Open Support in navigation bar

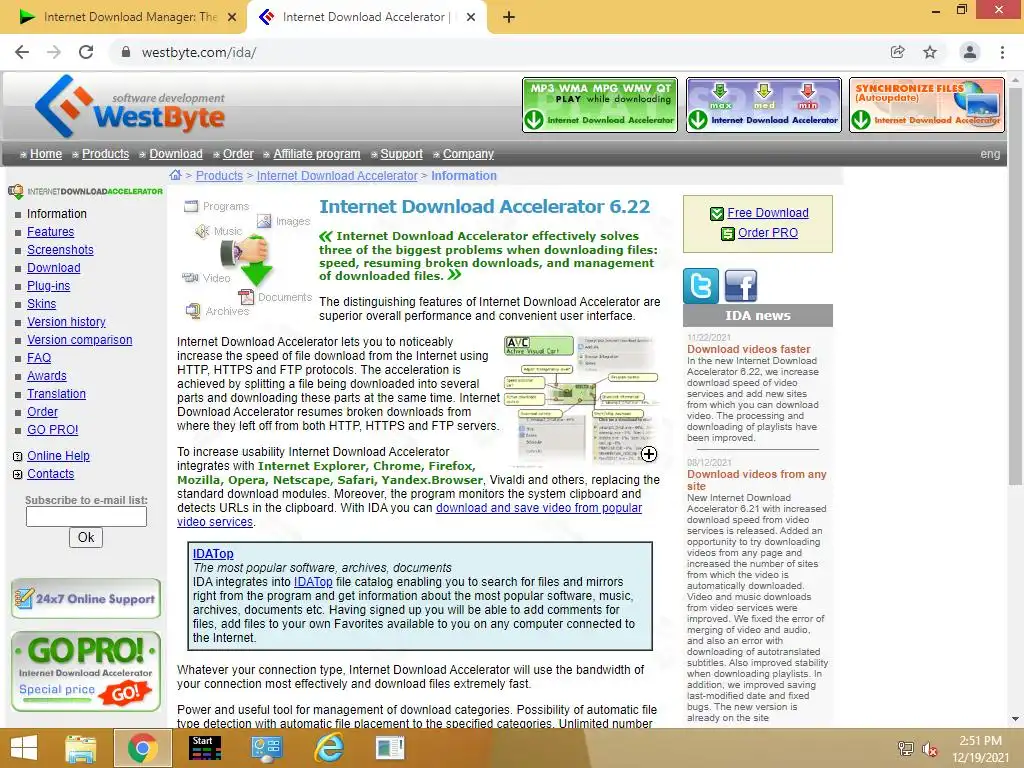401,153
